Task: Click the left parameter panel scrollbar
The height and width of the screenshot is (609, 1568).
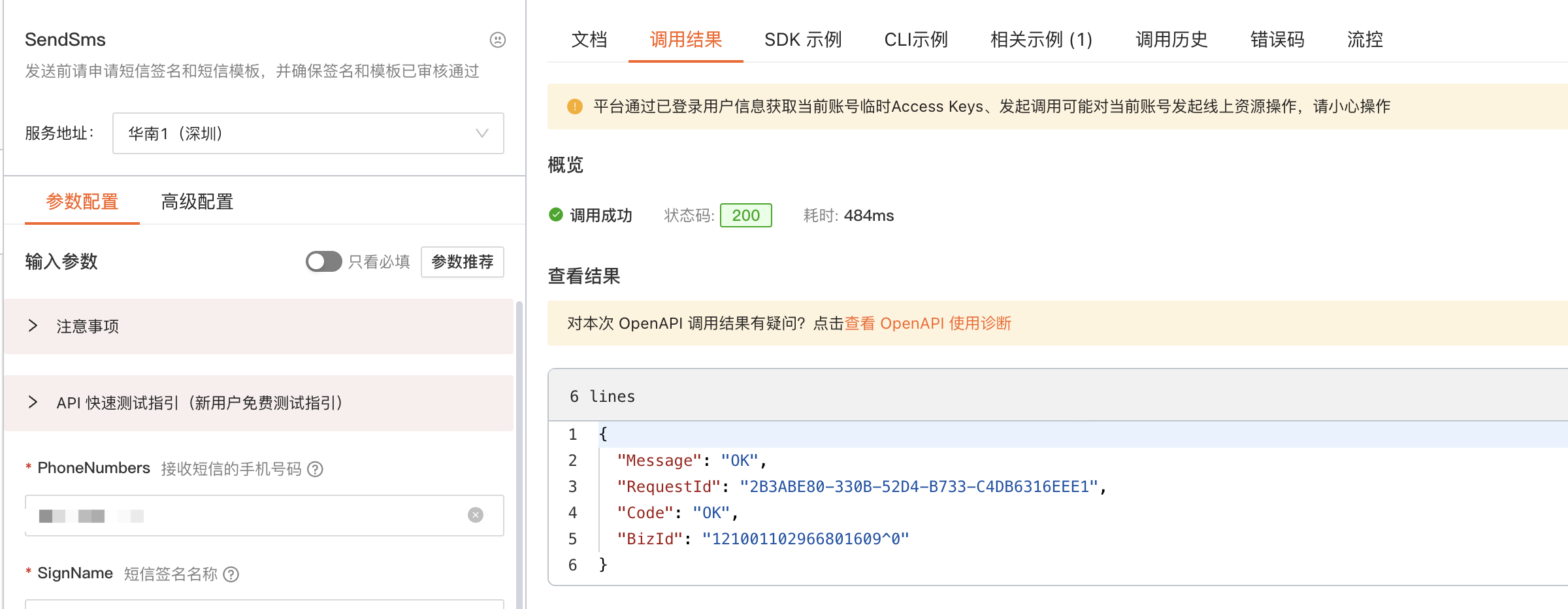Action: pos(519,455)
